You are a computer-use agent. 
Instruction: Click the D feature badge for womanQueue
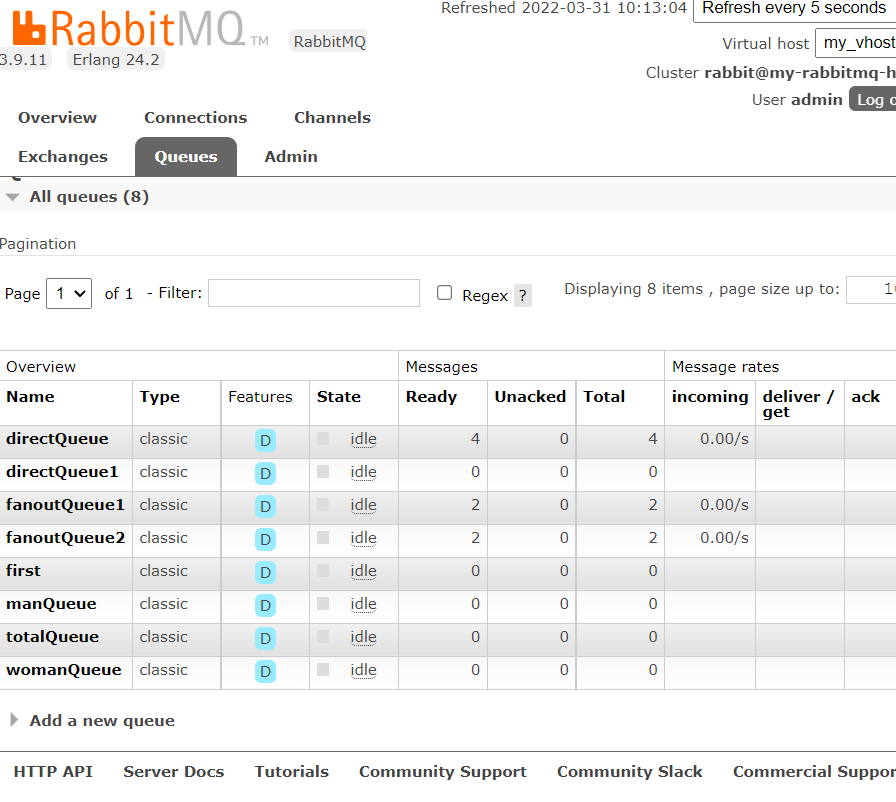point(265,672)
